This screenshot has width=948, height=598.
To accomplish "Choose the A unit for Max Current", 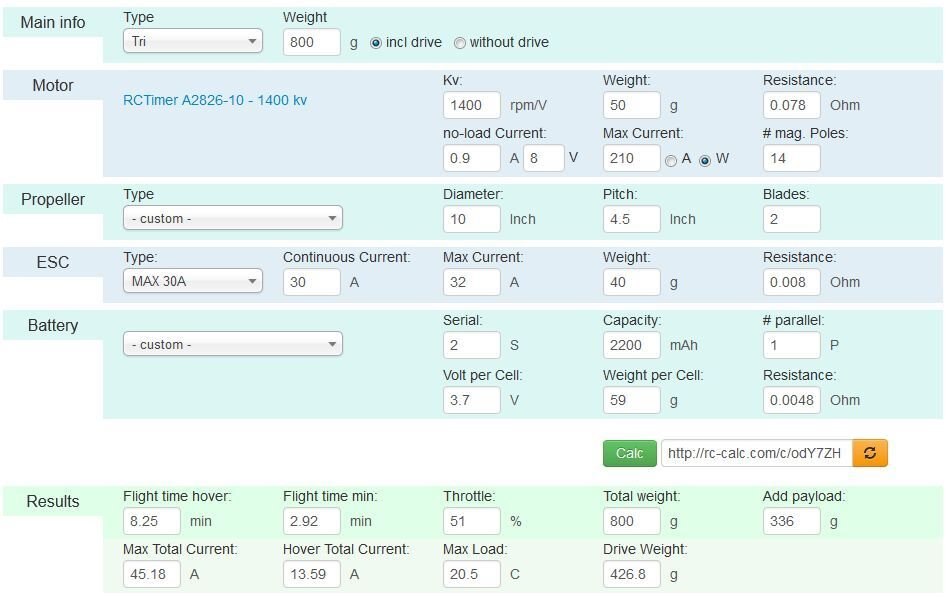I will pyautogui.click(x=671, y=161).
